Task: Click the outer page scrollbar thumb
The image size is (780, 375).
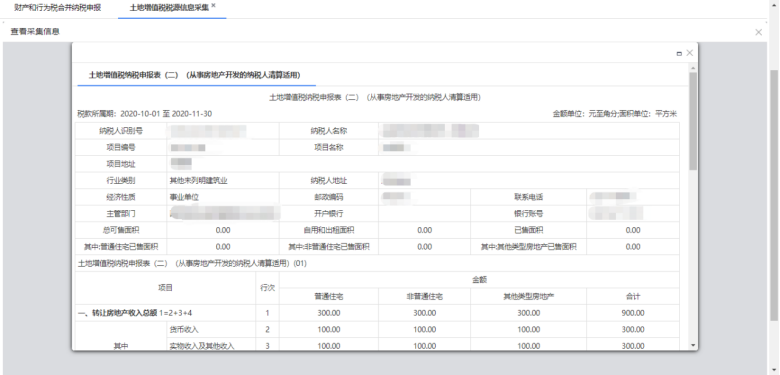Action: coord(774,195)
